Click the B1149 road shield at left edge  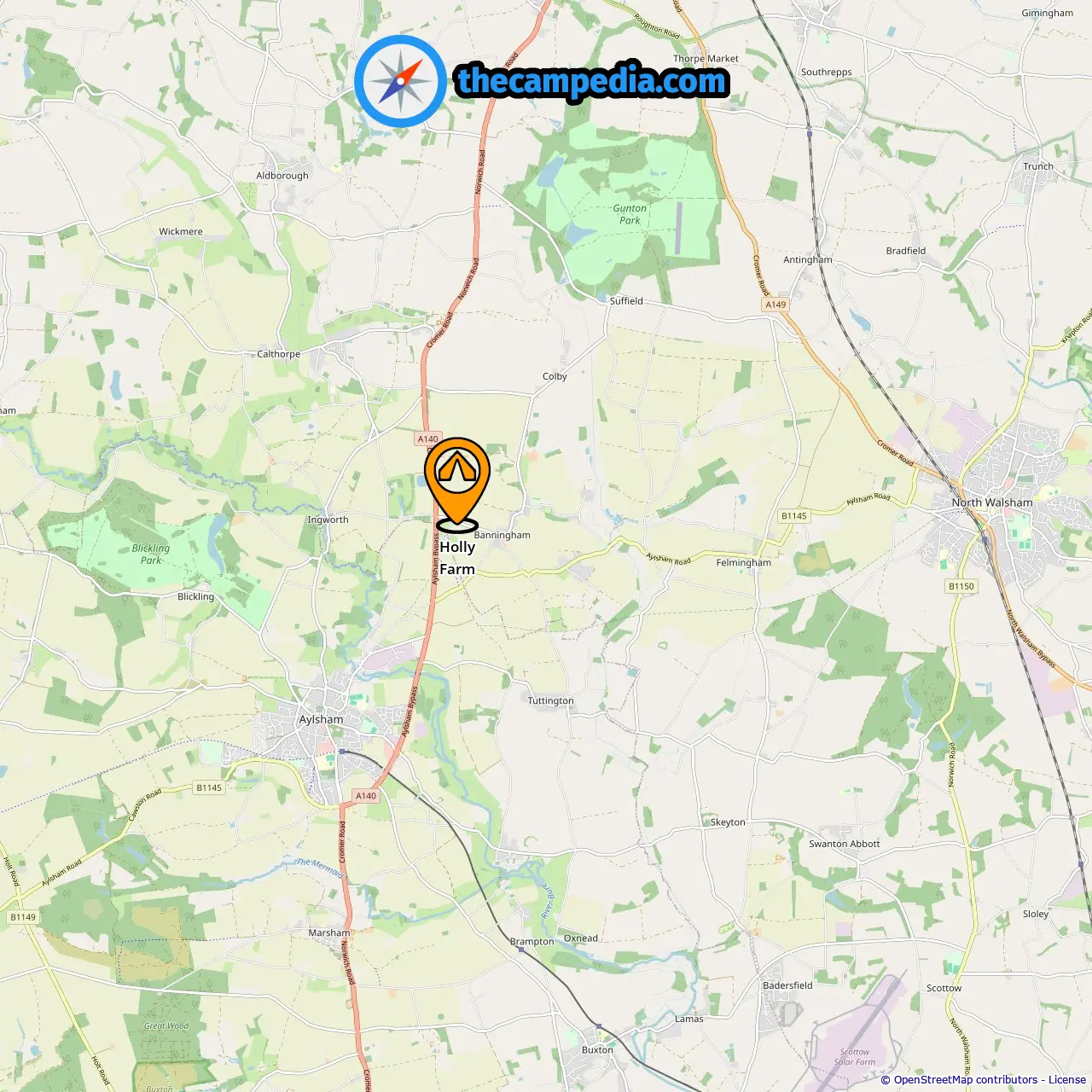23,917
